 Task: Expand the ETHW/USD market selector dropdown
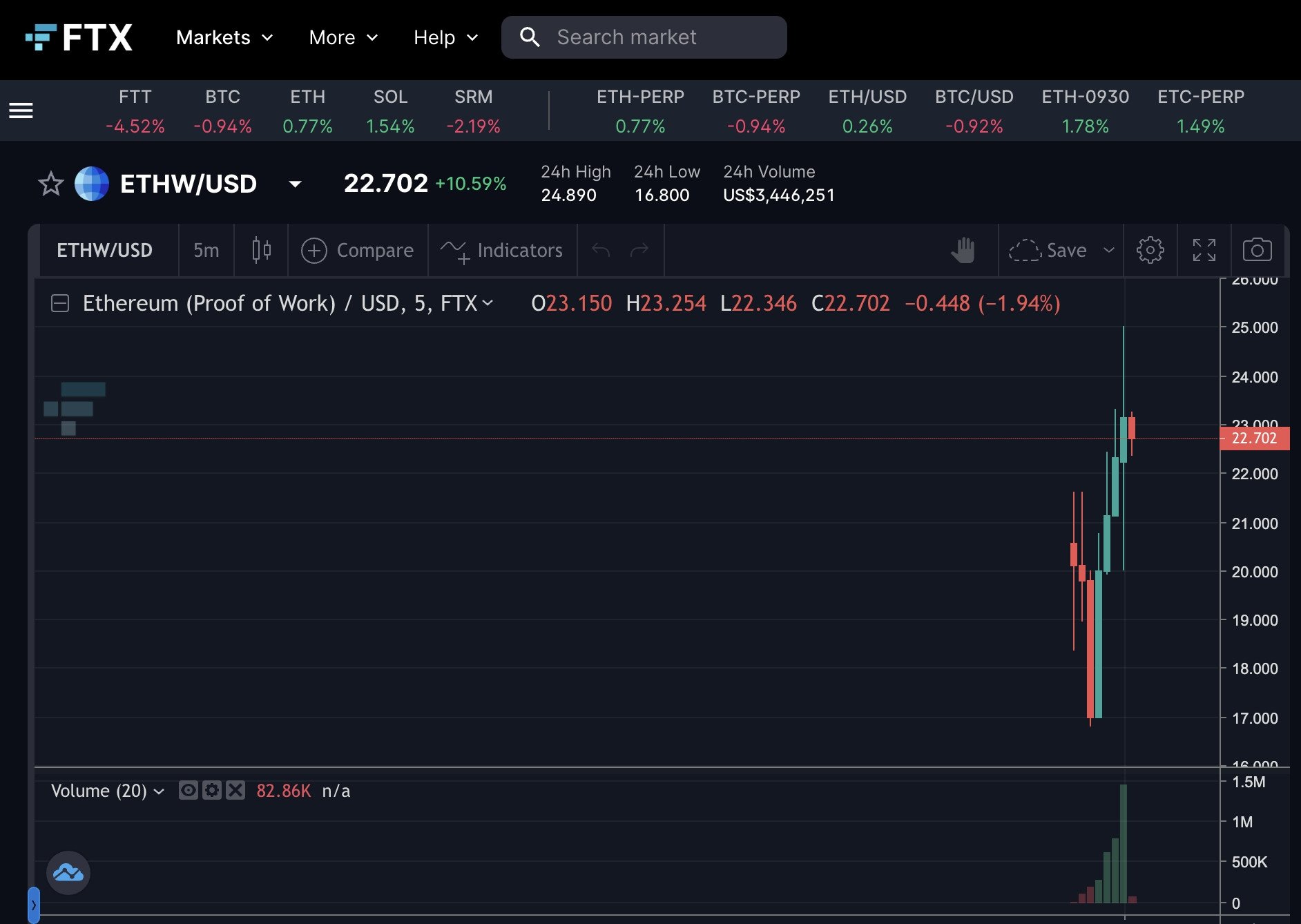pos(295,184)
